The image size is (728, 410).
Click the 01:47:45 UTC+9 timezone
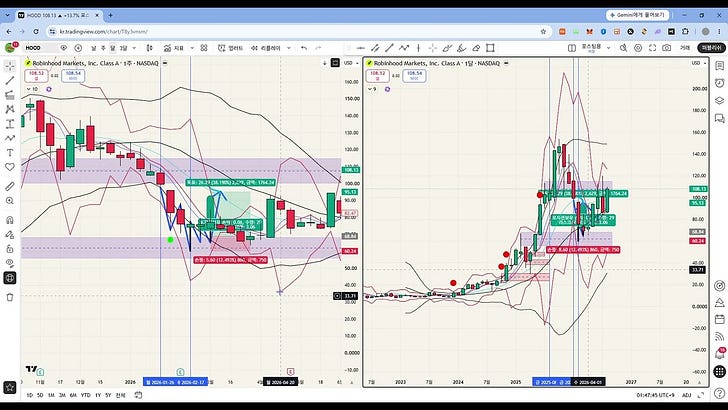click(x=656, y=395)
